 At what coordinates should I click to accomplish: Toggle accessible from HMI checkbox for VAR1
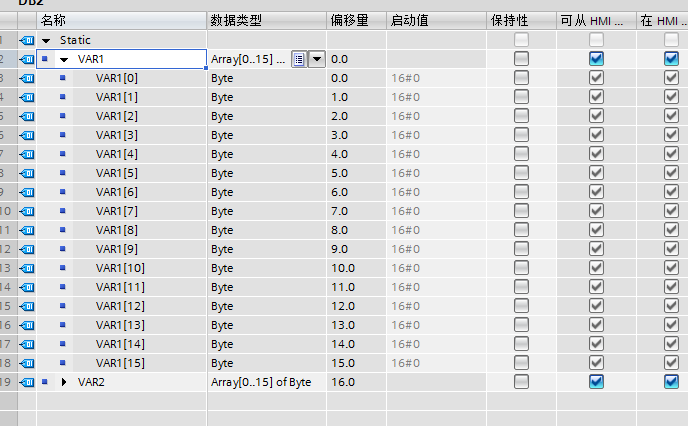[x=596, y=59]
